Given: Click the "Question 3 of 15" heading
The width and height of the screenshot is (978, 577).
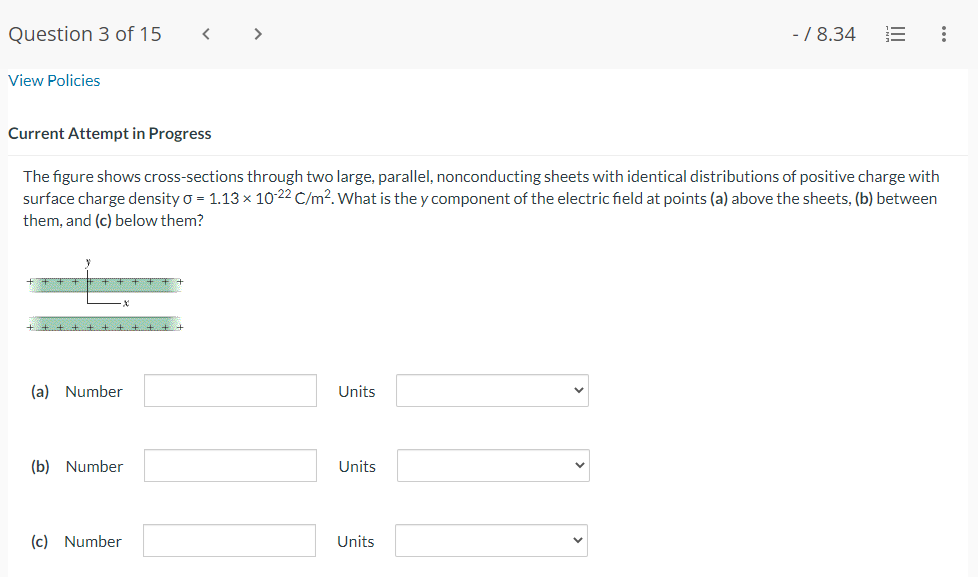Looking at the screenshot, I should click(85, 34).
